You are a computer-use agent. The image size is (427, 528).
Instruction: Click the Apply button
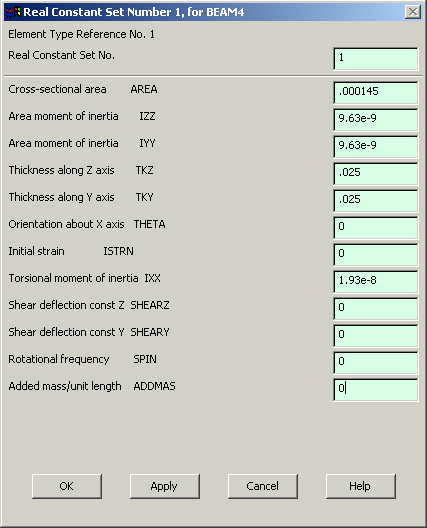pyautogui.click(x=164, y=486)
